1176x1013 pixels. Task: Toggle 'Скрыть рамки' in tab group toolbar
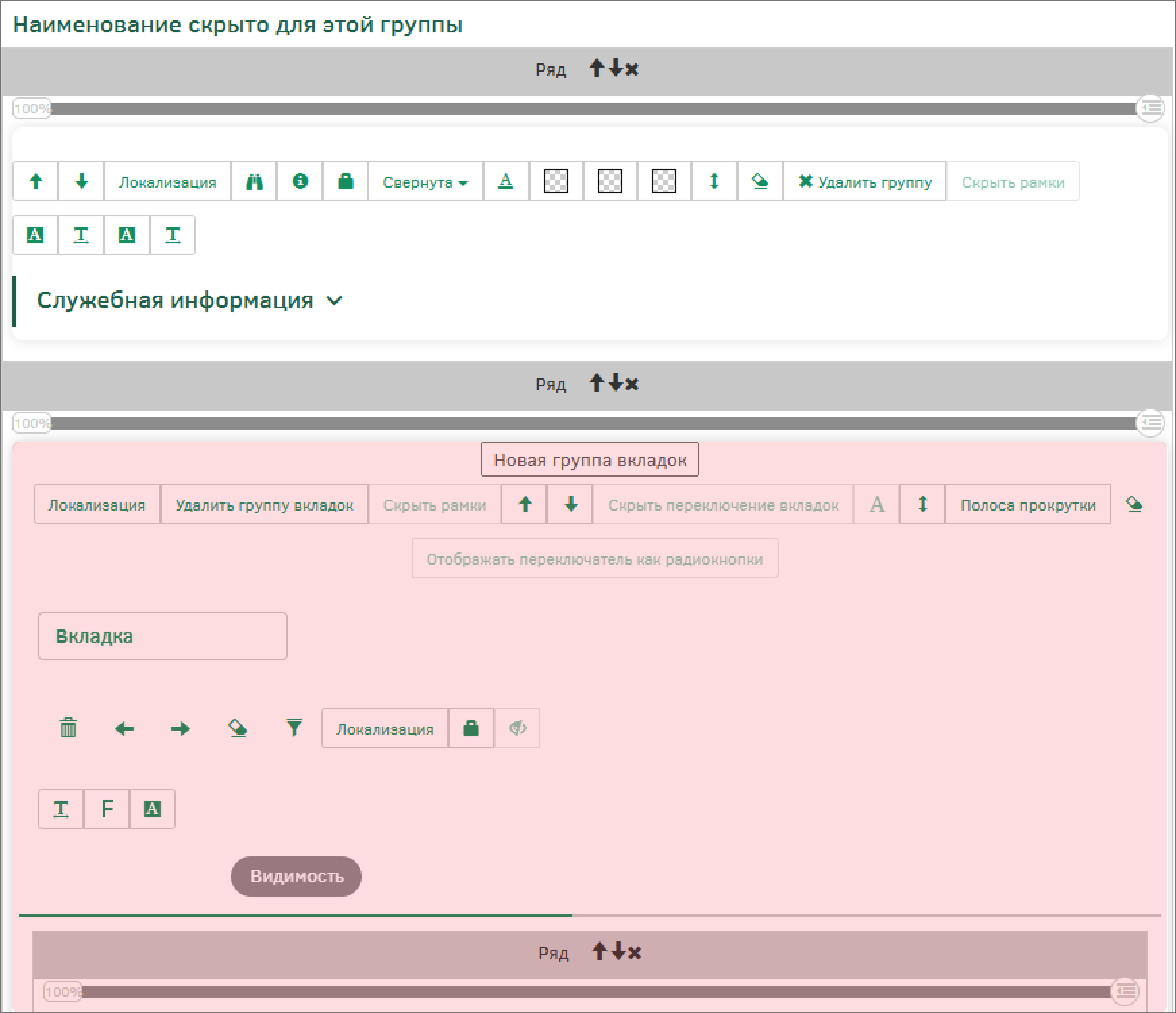[434, 505]
